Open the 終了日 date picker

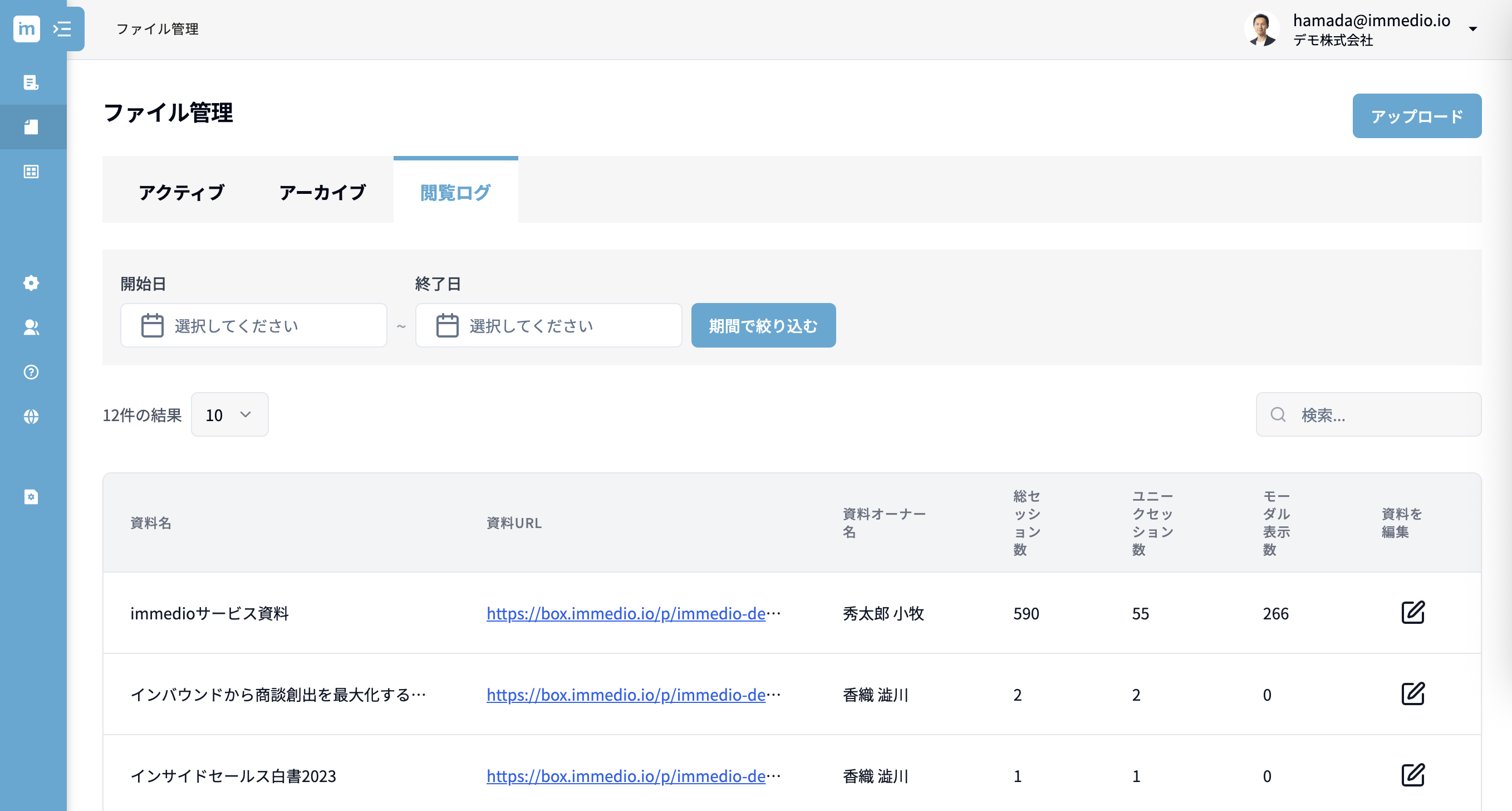[548, 325]
